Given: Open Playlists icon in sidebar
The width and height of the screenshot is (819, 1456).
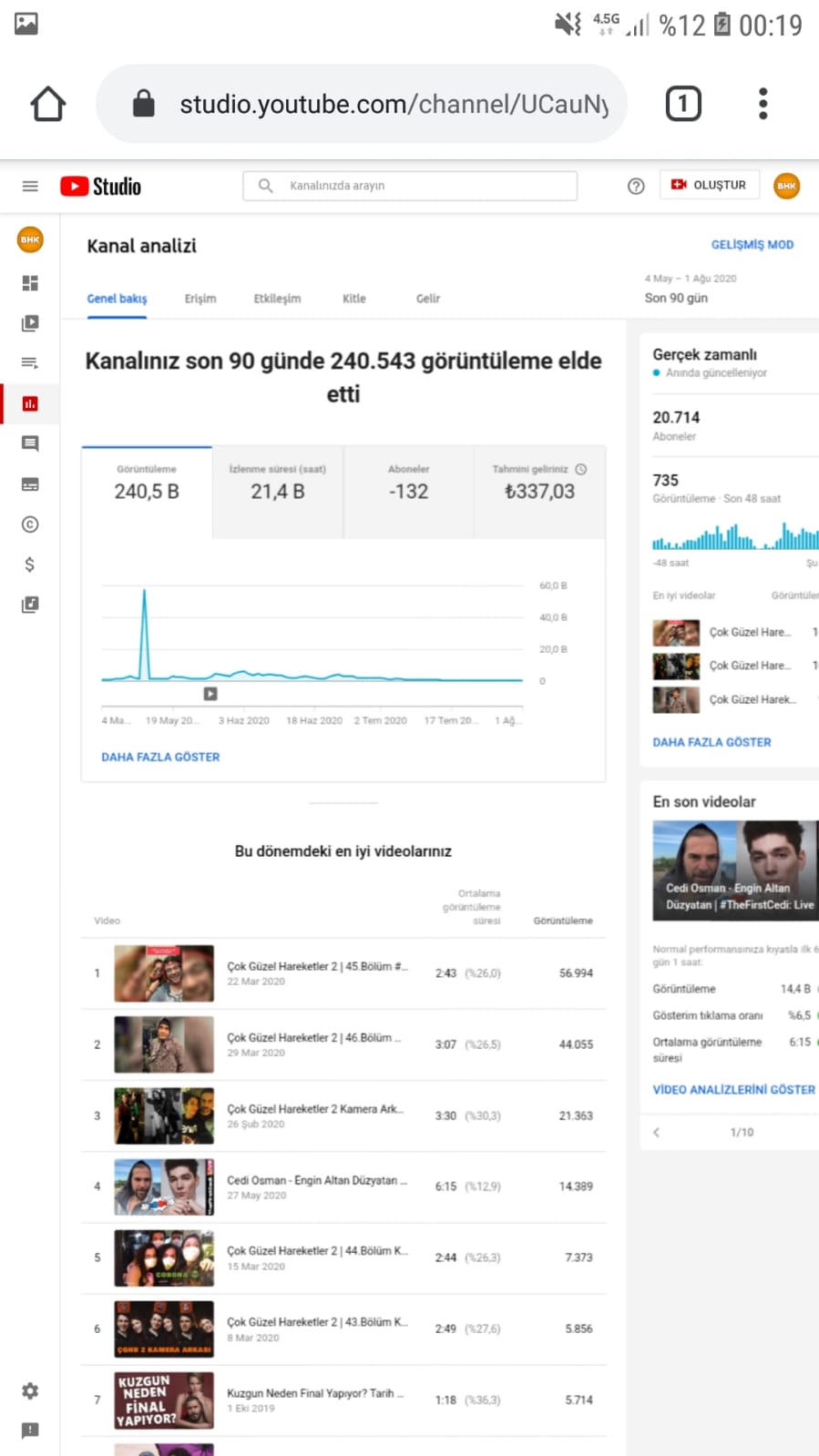Looking at the screenshot, I should coord(30,363).
